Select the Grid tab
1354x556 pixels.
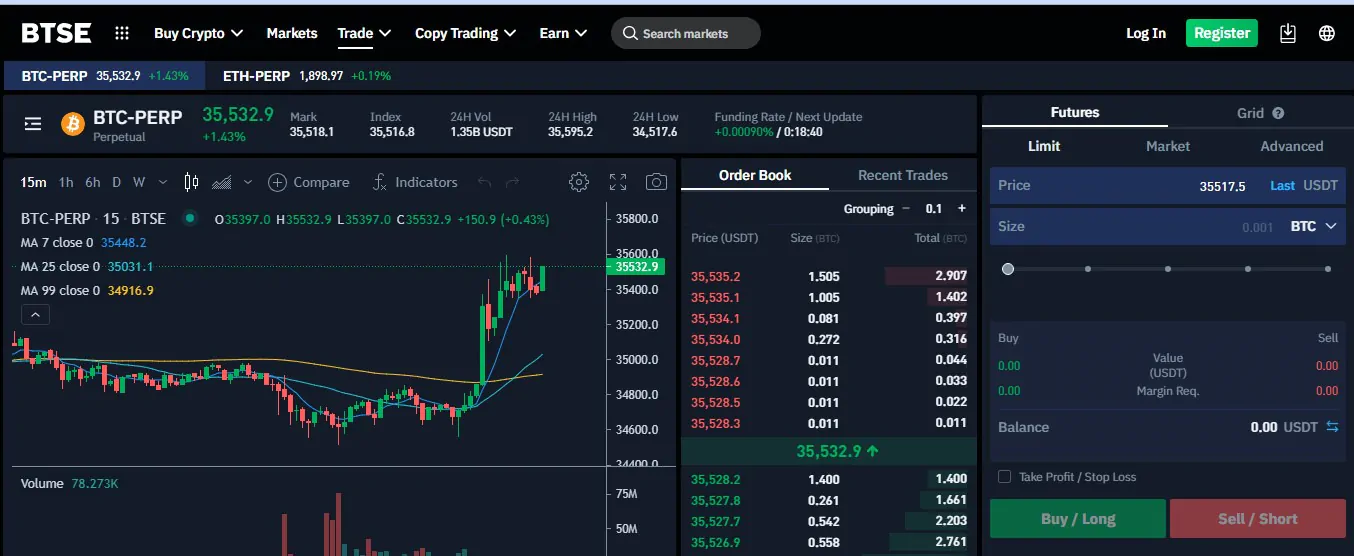coord(1251,113)
